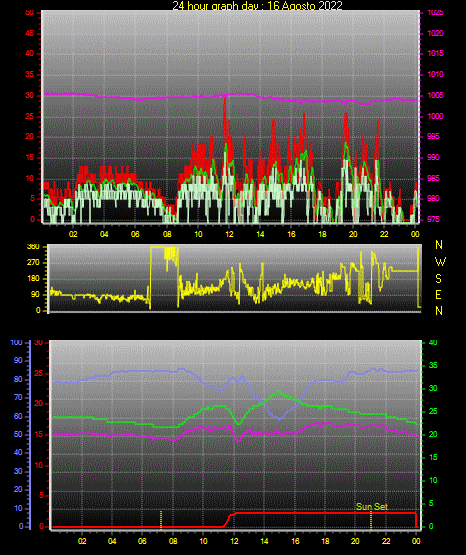The height and width of the screenshot is (555, 466).
Task: Click the sunset dotted yellow marker
Action: click(x=371, y=520)
